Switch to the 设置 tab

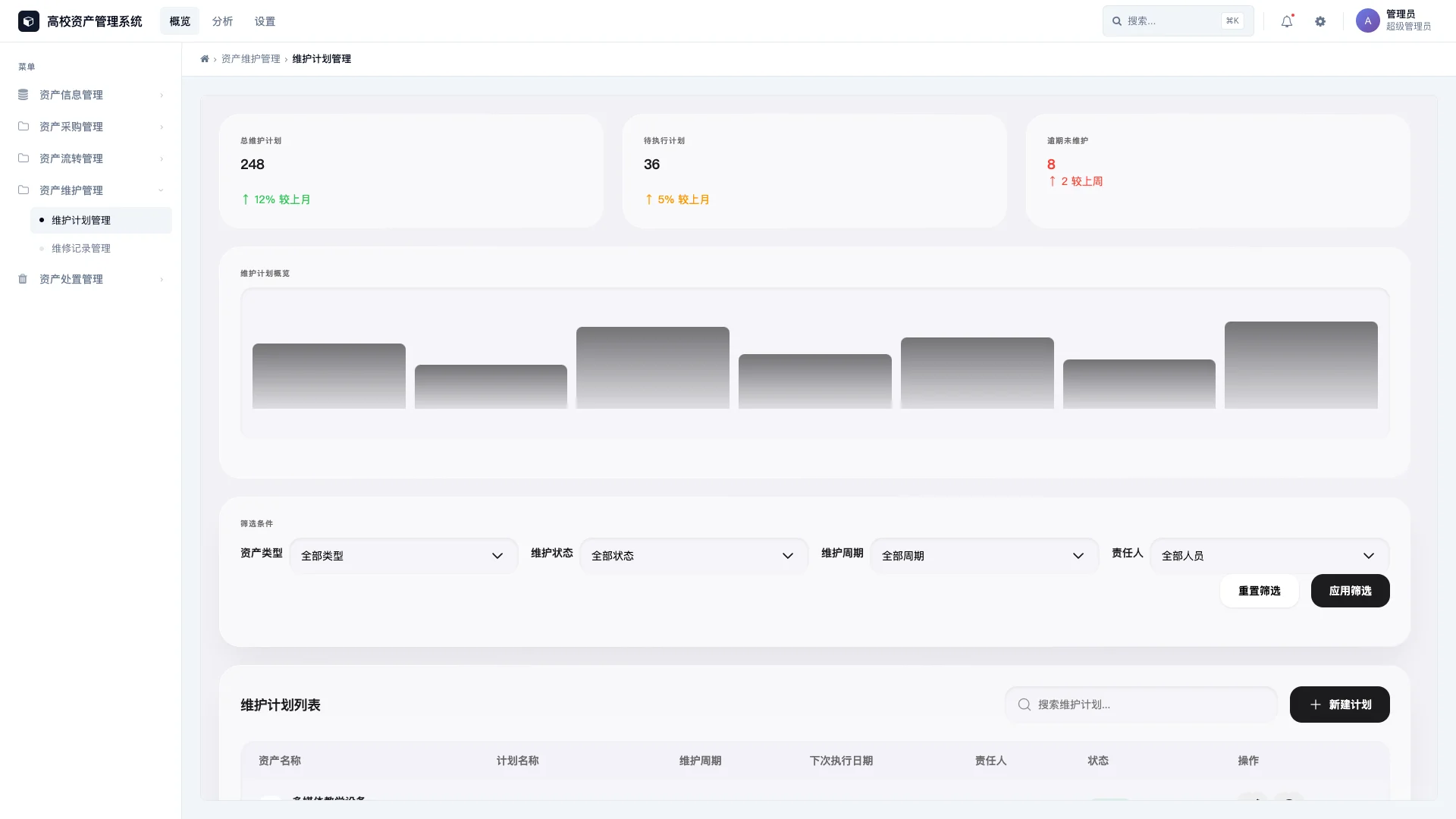tap(265, 21)
